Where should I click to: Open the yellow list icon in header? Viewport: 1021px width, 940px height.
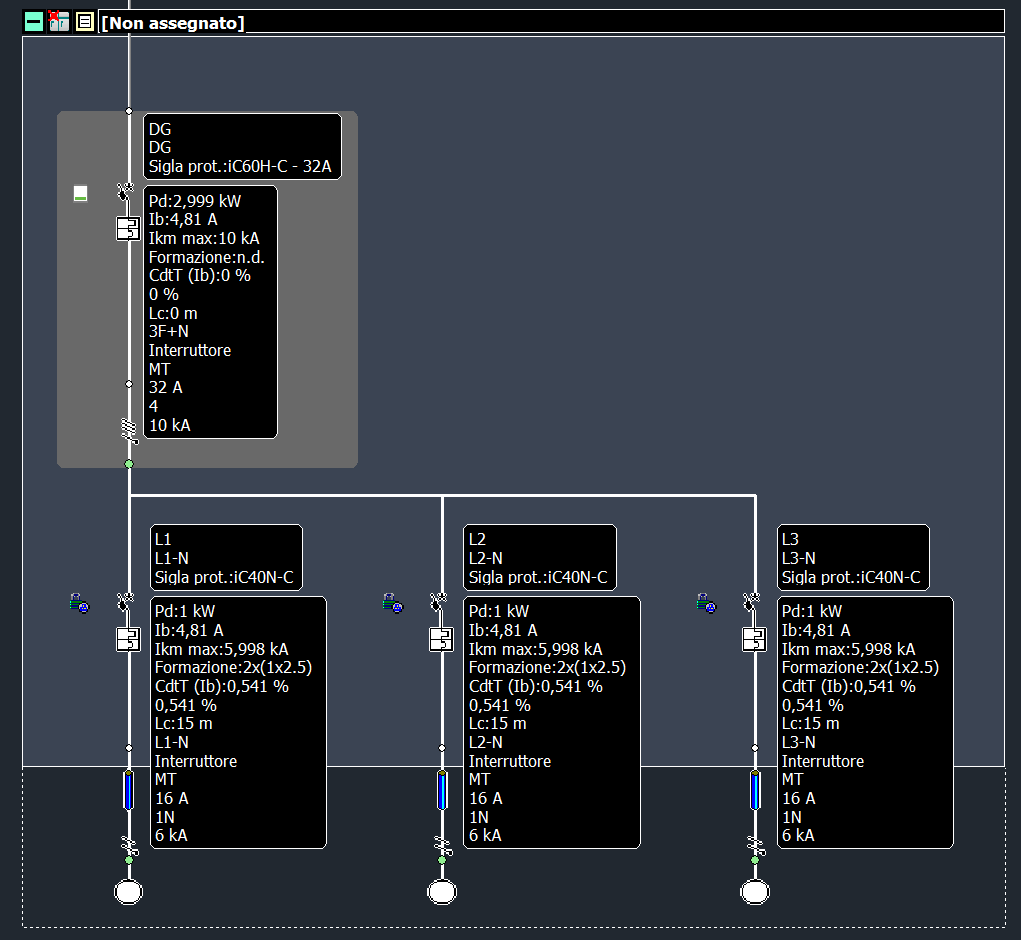(85, 21)
